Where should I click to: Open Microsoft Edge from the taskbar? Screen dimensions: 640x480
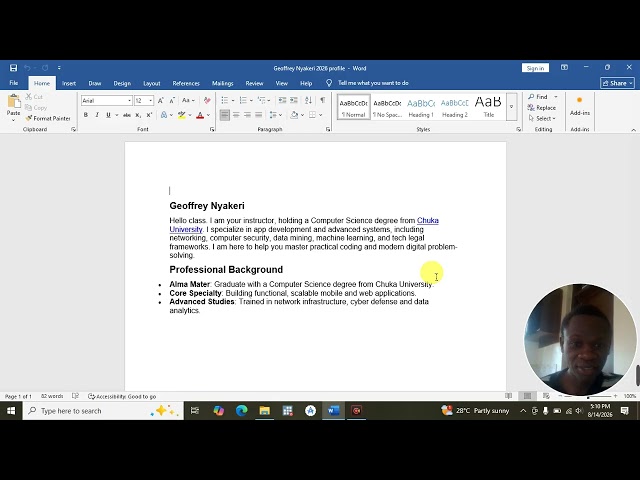242,411
